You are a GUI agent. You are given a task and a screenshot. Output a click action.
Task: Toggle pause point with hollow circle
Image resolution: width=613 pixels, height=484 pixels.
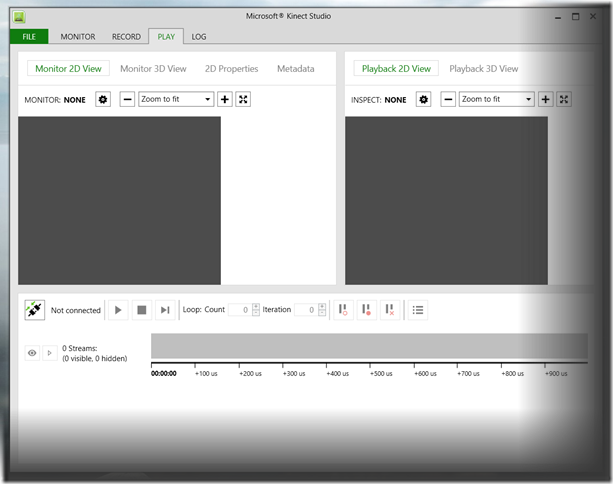[343, 310]
